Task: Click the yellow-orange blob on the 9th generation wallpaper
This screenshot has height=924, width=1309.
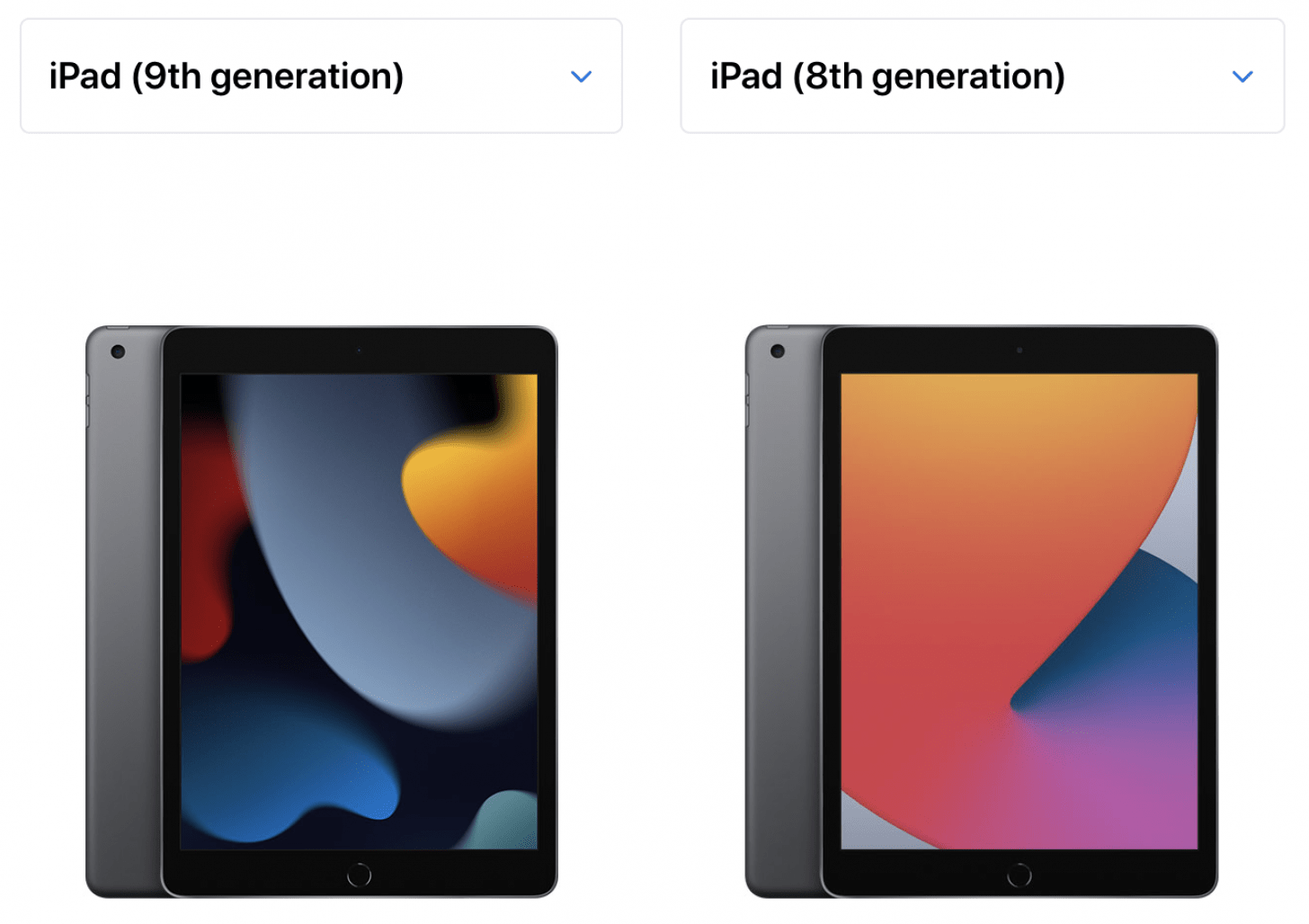Action: [x=476, y=503]
